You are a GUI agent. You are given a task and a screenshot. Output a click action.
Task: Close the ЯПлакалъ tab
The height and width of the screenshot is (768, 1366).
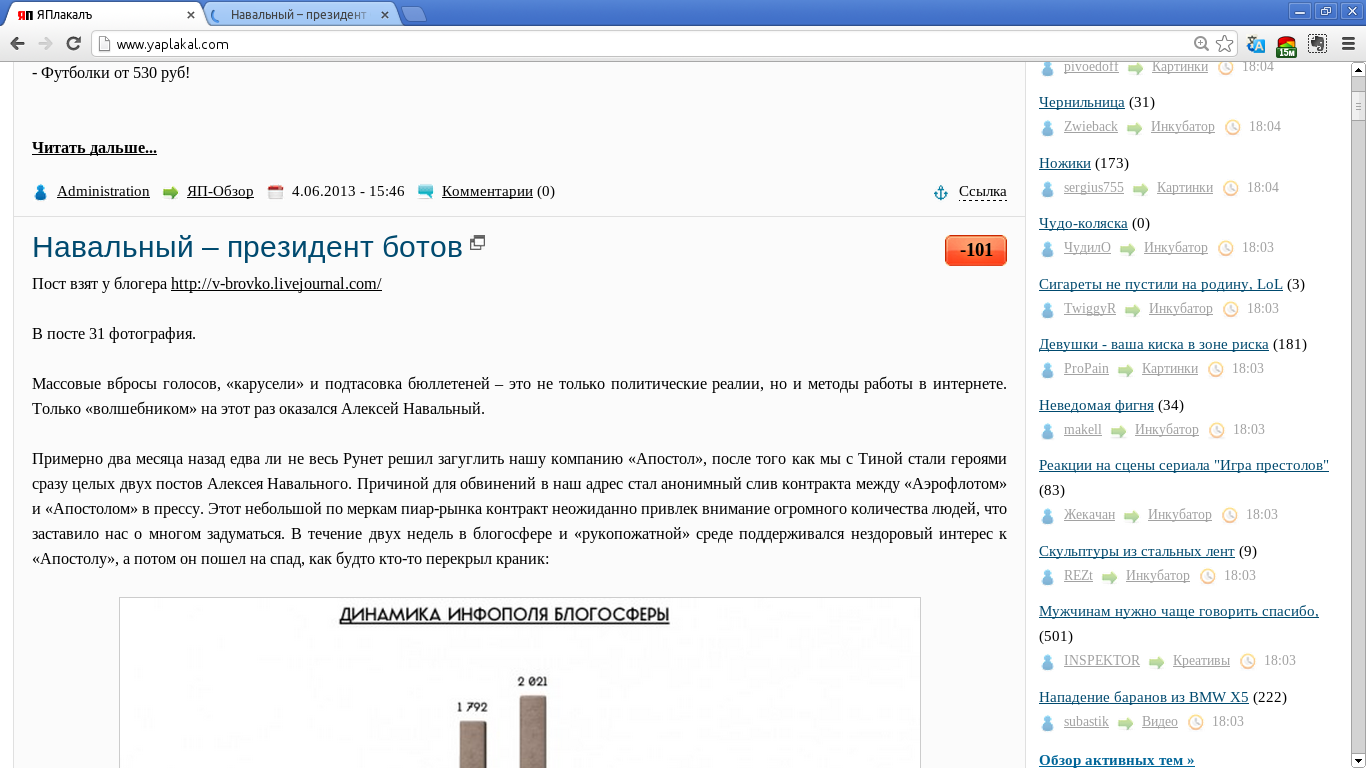tap(191, 15)
